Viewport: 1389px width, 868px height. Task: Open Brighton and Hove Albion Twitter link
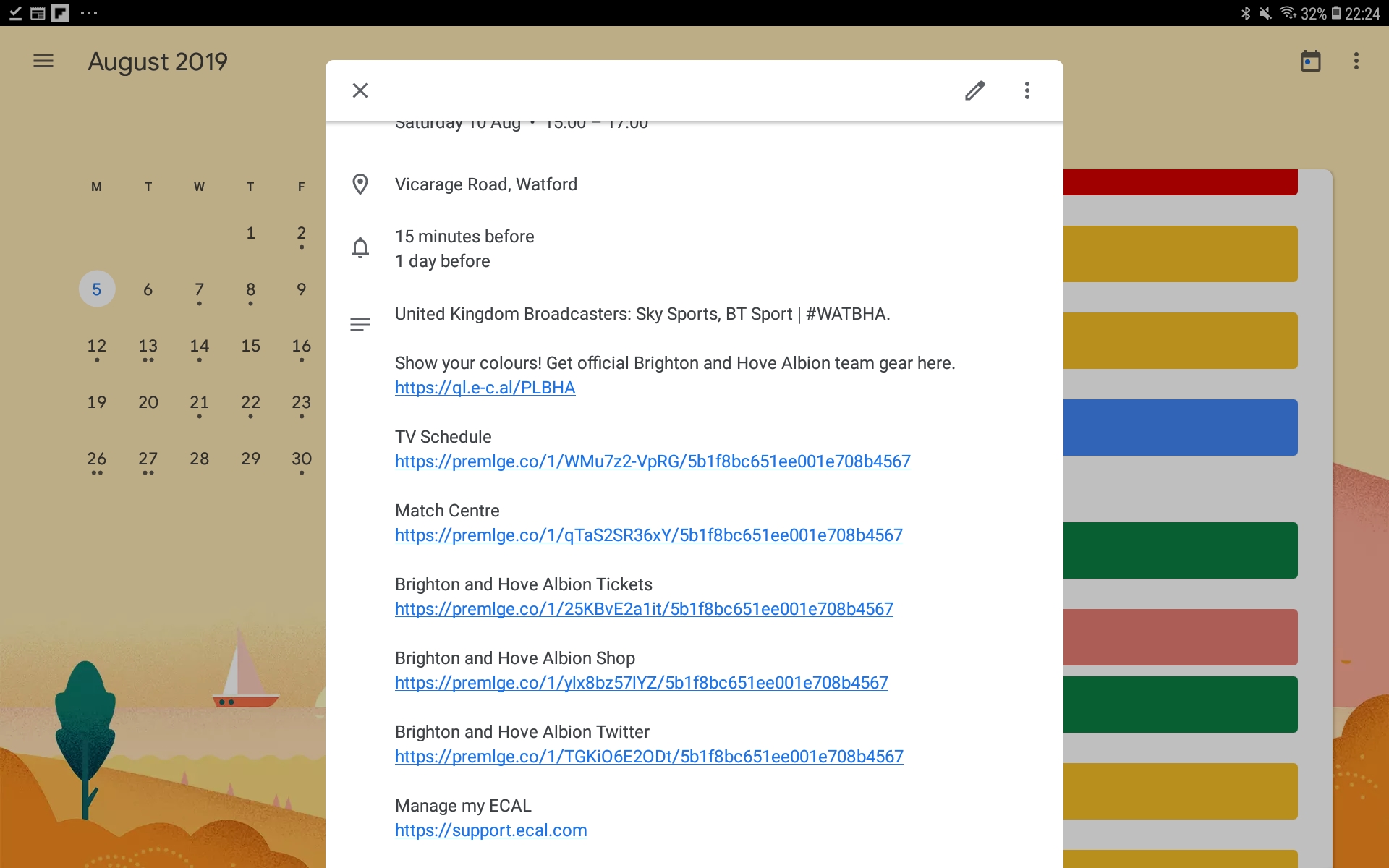pos(649,757)
